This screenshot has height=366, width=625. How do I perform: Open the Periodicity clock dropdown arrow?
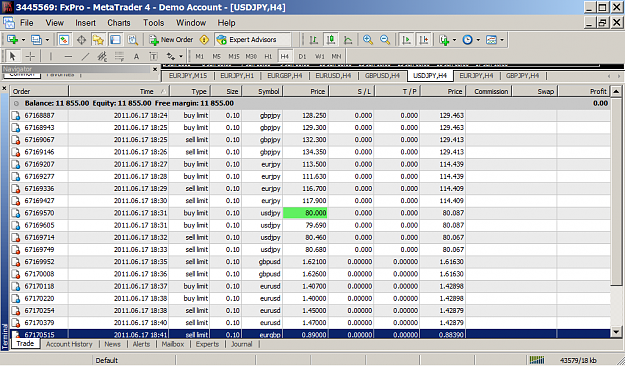tap(478, 40)
